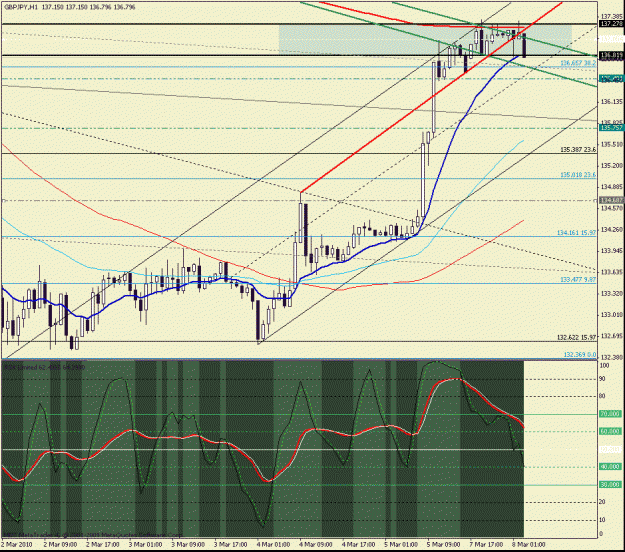The height and width of the screenshot is (552, 625).
Task: Select the 133.320 price axis label
Action: (x=611, y=293)
